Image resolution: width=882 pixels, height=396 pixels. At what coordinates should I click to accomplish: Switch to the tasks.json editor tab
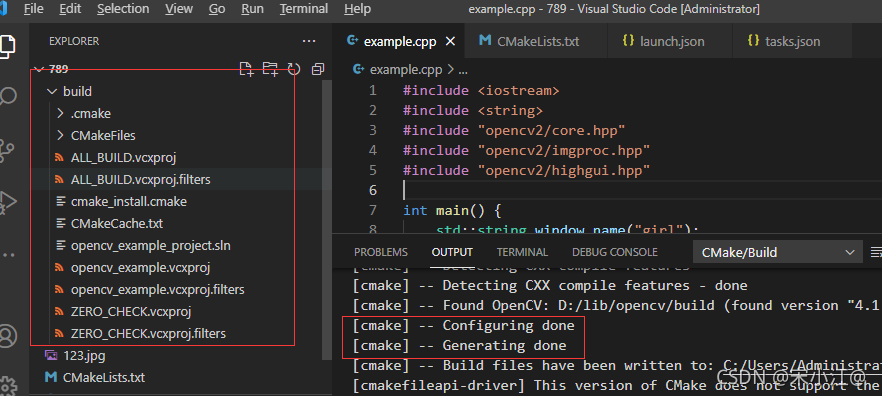click(x=791, y=42)
